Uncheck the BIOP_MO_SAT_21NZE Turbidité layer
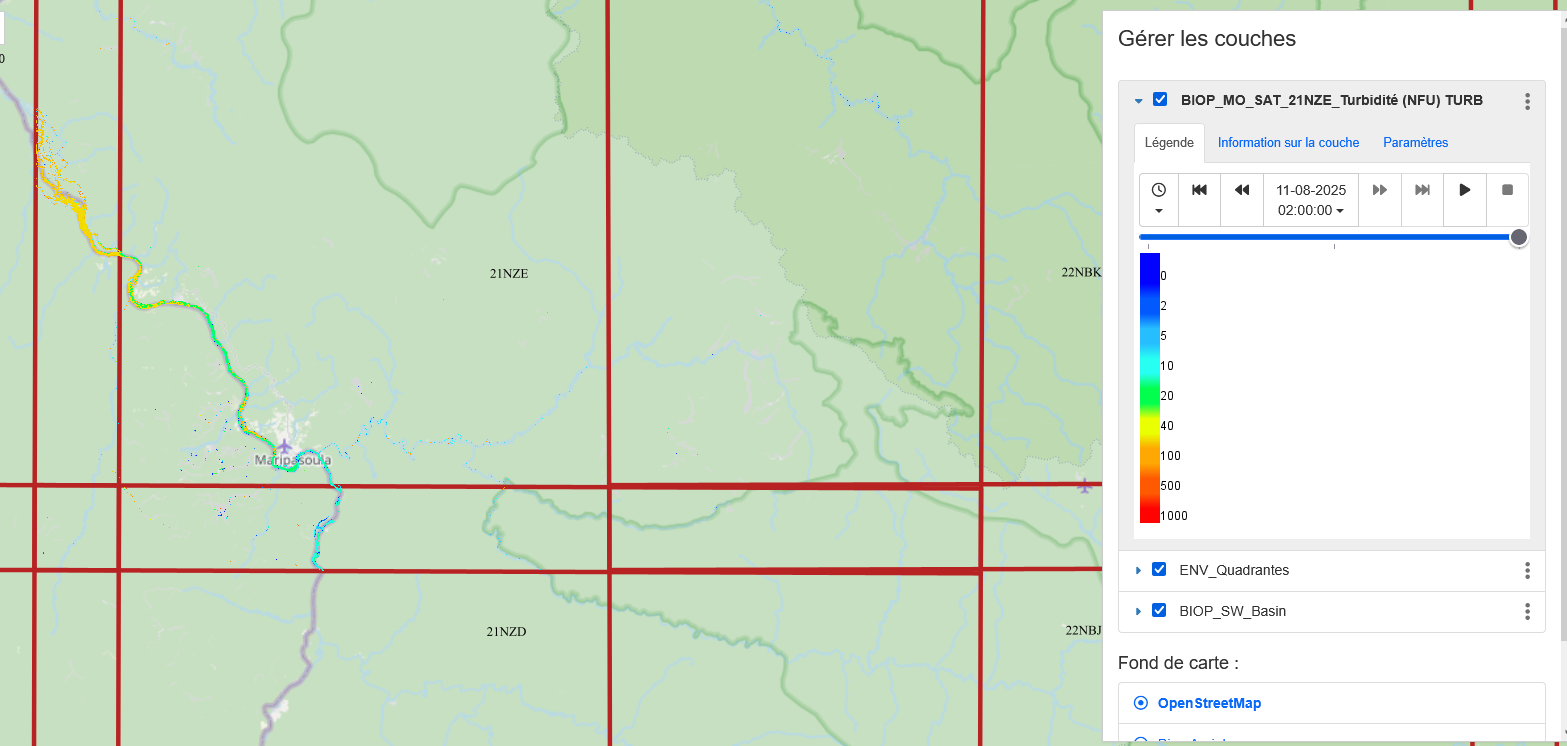Image resolution: width=1567 pixels, height=746 pixels. click(x=1160, y=99)
